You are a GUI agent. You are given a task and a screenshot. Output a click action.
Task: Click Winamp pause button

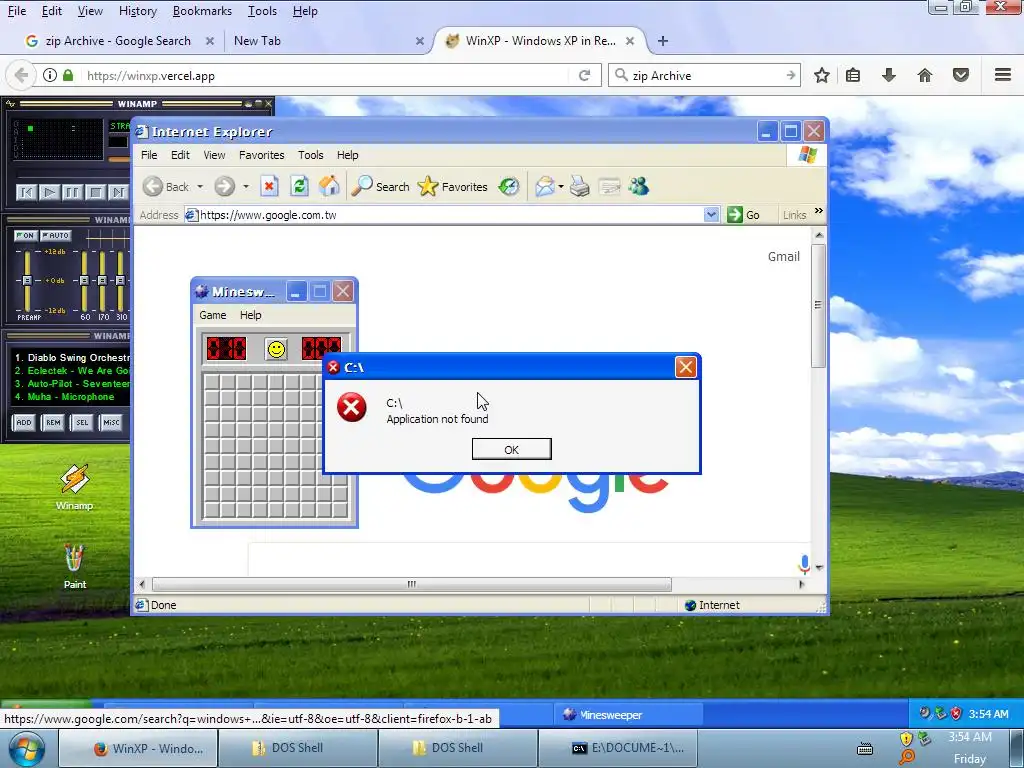click(72, 192)
